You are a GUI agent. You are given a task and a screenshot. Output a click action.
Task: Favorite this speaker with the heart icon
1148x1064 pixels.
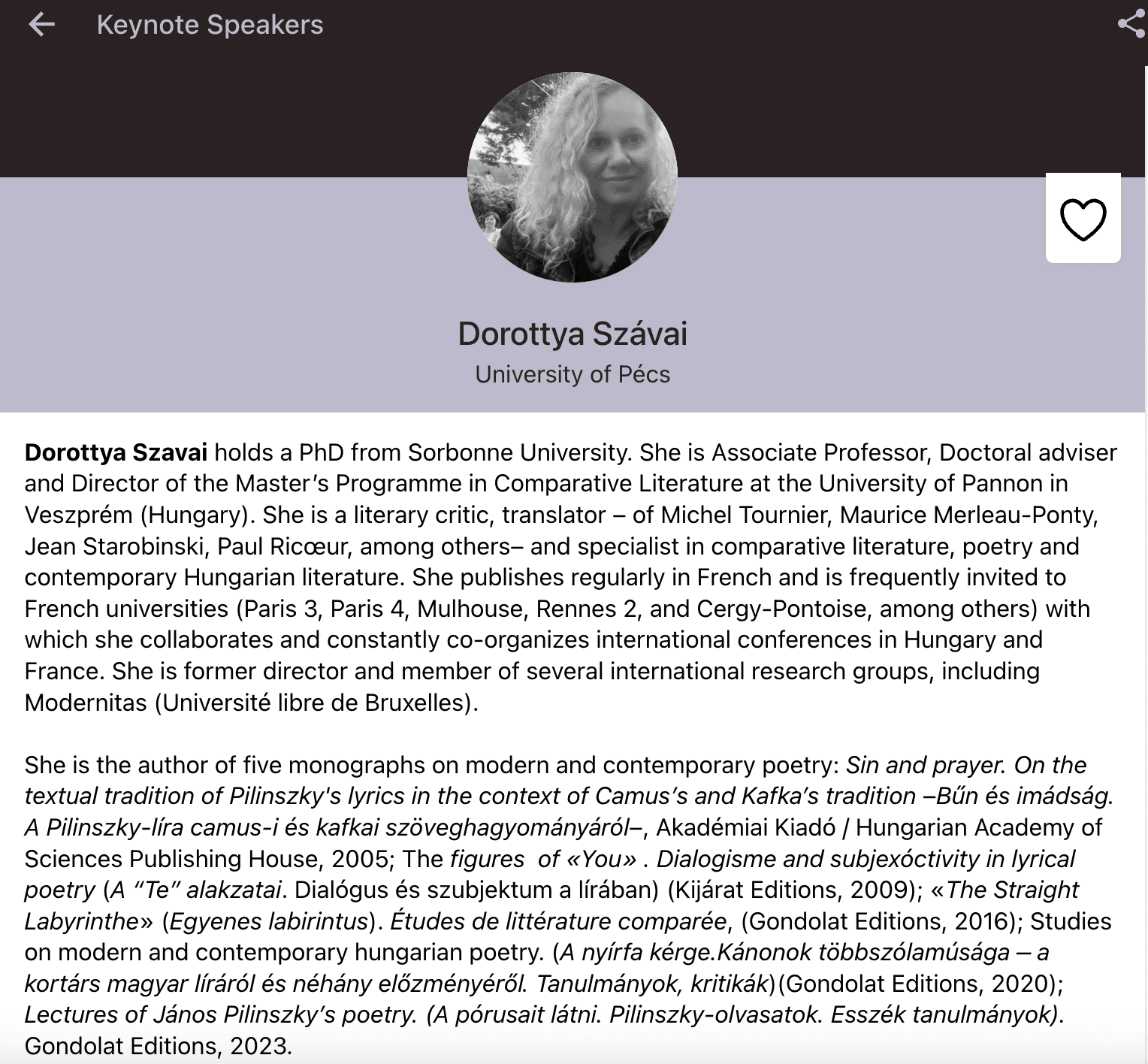coord(1083,219)
